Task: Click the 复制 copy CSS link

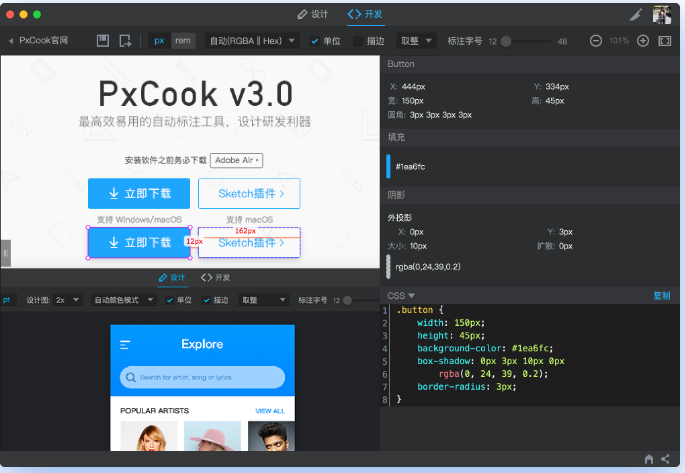Action: (661, 296)
